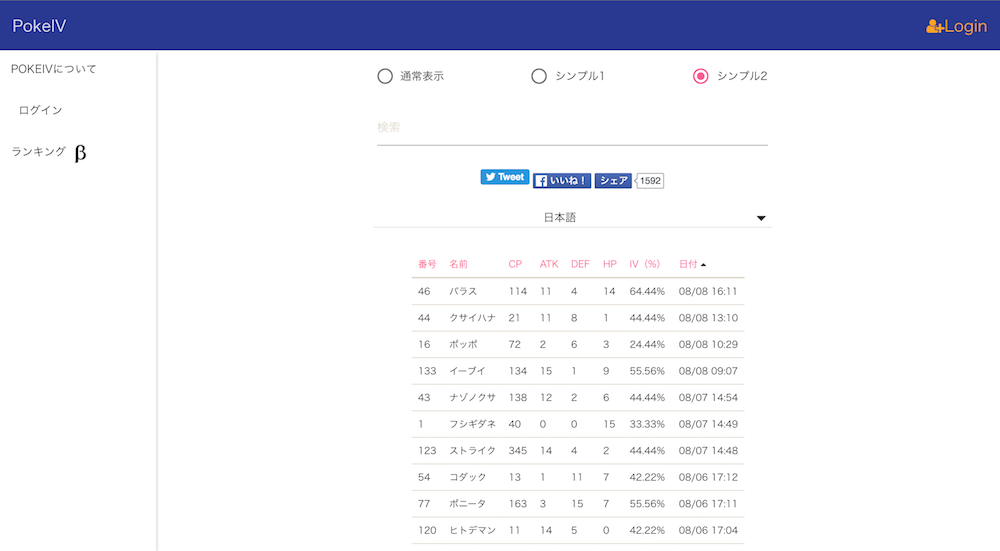
Task: Select the シンプル2 radio button
Action: point(700,77)
